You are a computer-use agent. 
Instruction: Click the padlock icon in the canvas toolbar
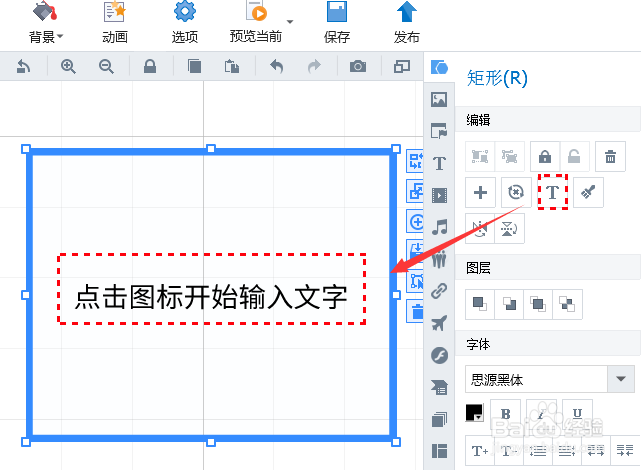click(150, 66)
